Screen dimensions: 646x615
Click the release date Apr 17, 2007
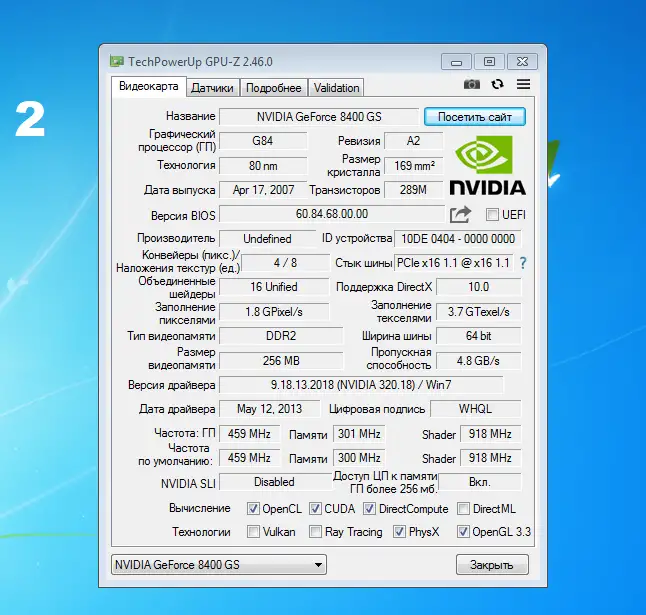pos(263,190)
